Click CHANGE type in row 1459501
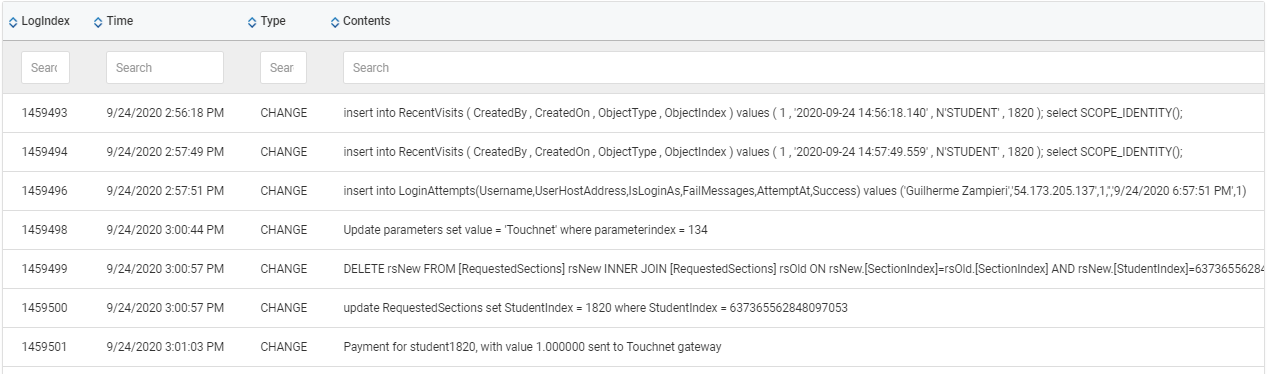Image resolution: width=1269 pixels, height=374 pixels. click(x=284, y=347)
